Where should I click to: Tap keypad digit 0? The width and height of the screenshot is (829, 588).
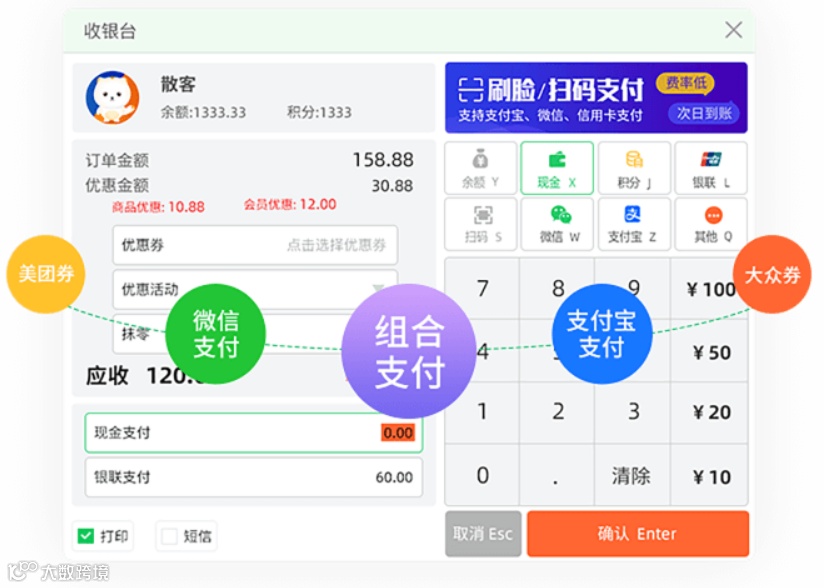tap(482, 475)
